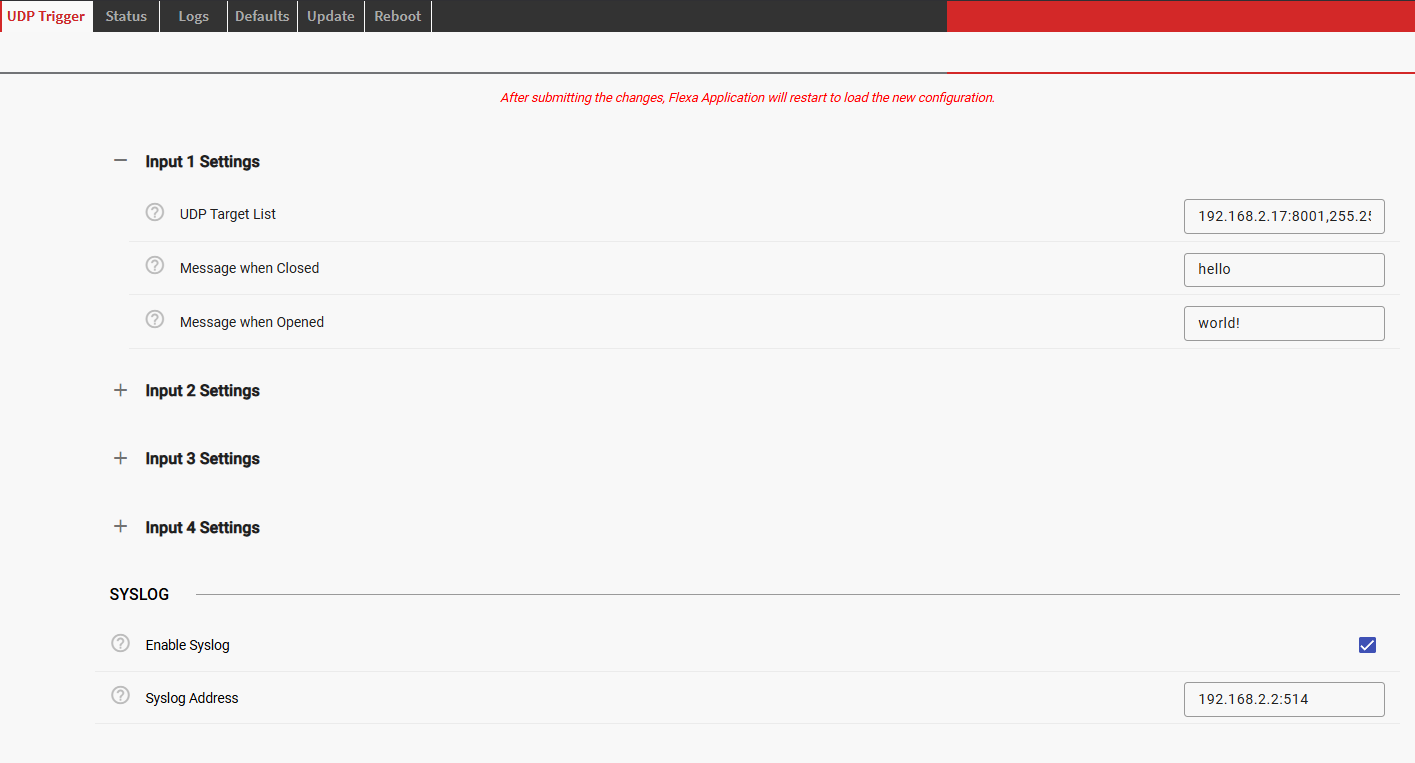Click help icon beside Enable Syslog
The width and height of the screenshot is (1415, 763).
click(x=121, y=644)
